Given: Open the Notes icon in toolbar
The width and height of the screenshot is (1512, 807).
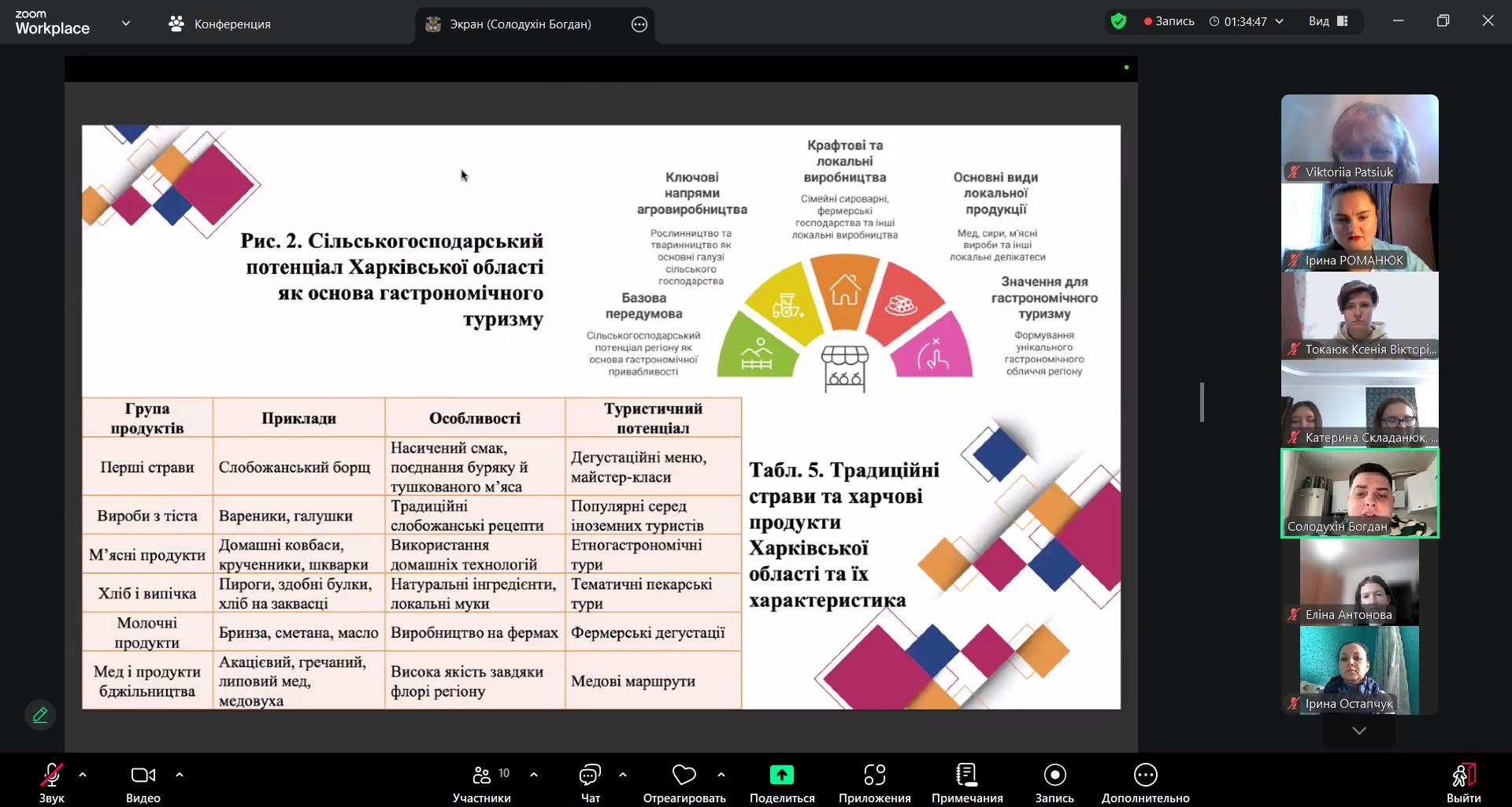Looking at the screenshot, I should [x=966, y=776].
